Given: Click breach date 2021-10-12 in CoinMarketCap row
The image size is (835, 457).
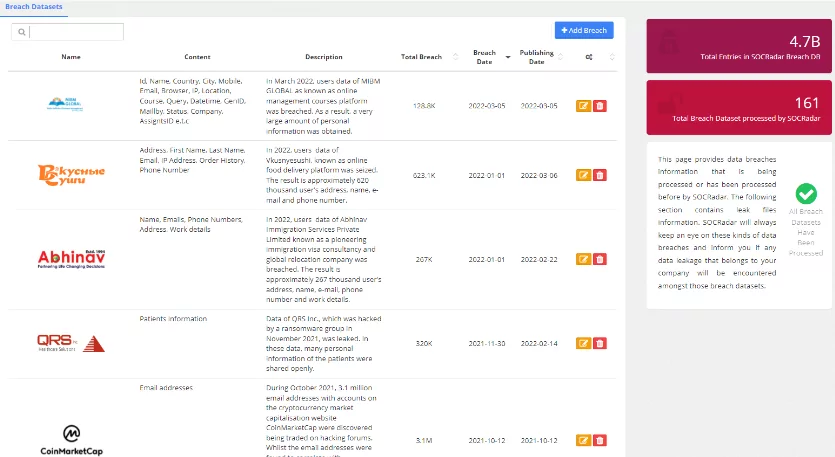Looking at the screenshot, I should click(x=487, y=440).
